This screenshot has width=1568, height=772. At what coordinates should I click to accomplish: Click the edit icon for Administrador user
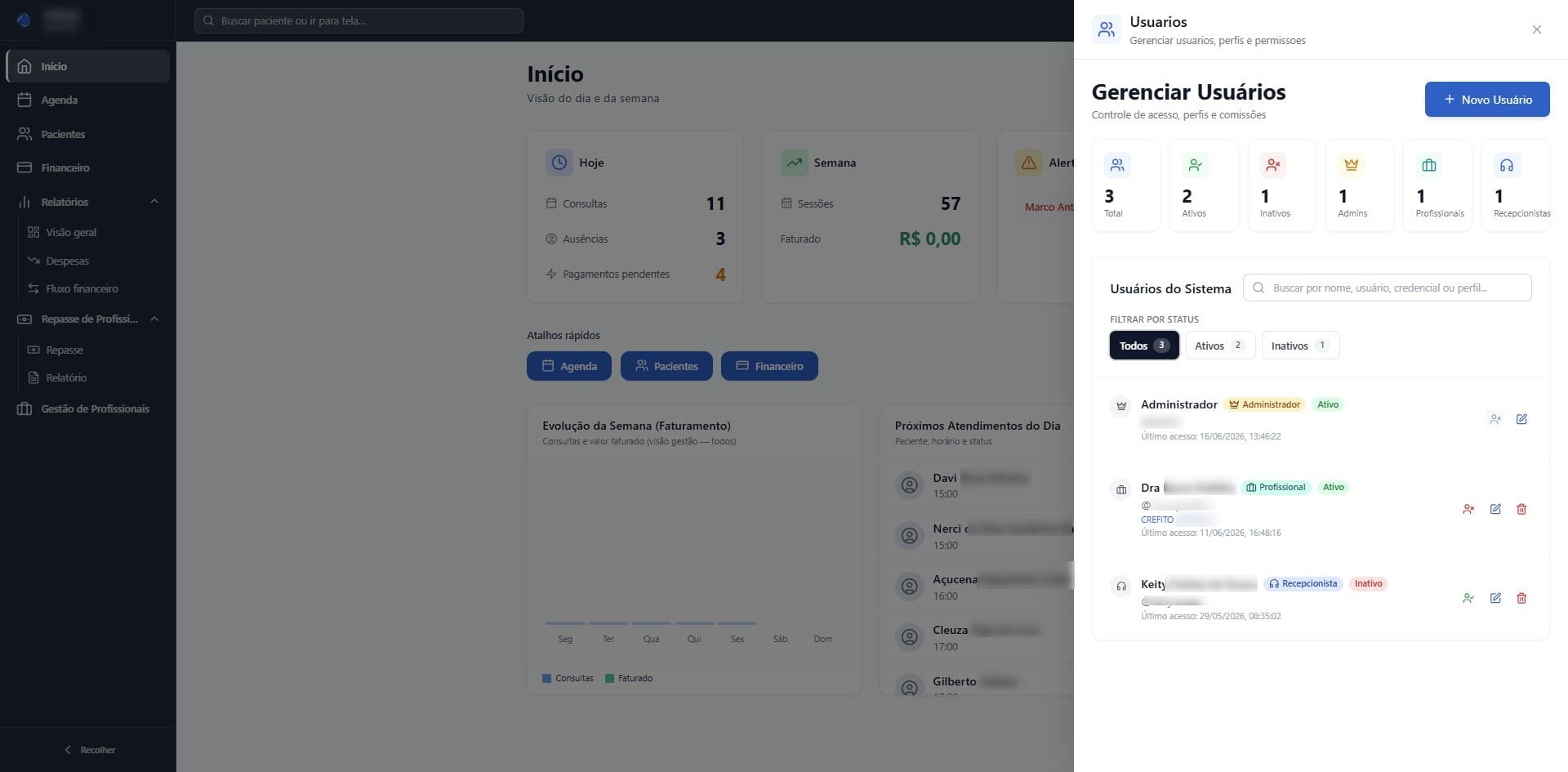tap(1521, 419)
